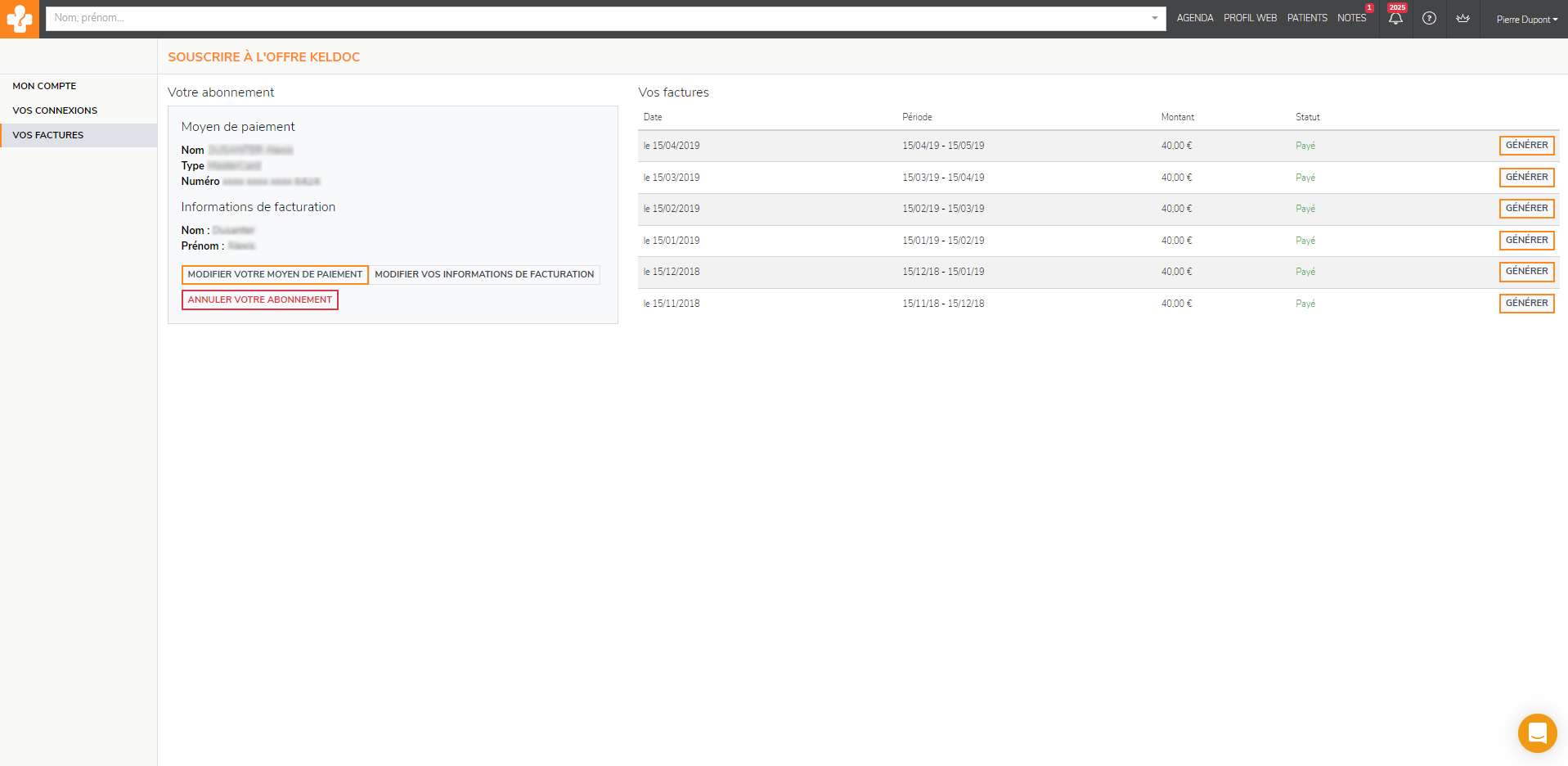1568x766 pixels.
Task: Open the help question mark icon
Action: pos(1429,19)
